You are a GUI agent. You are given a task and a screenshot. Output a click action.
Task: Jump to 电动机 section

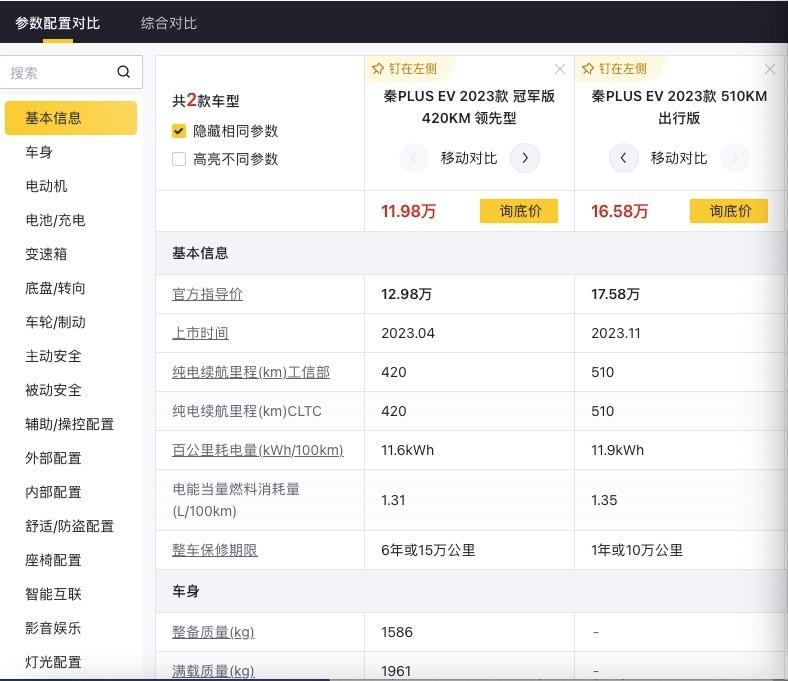tap(46, 186)
